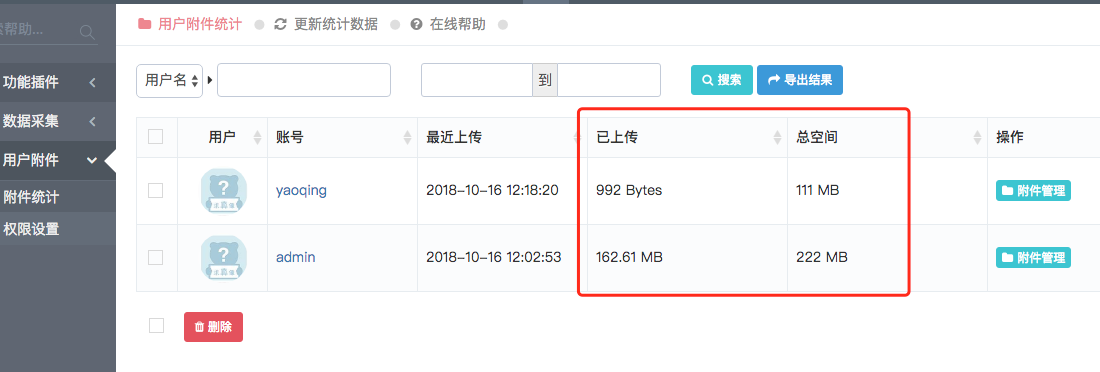This screenshot has width=1100, height=372.
Task: Toggle the checkbox beside the 删除 button
Action: [x=156, y=326]
